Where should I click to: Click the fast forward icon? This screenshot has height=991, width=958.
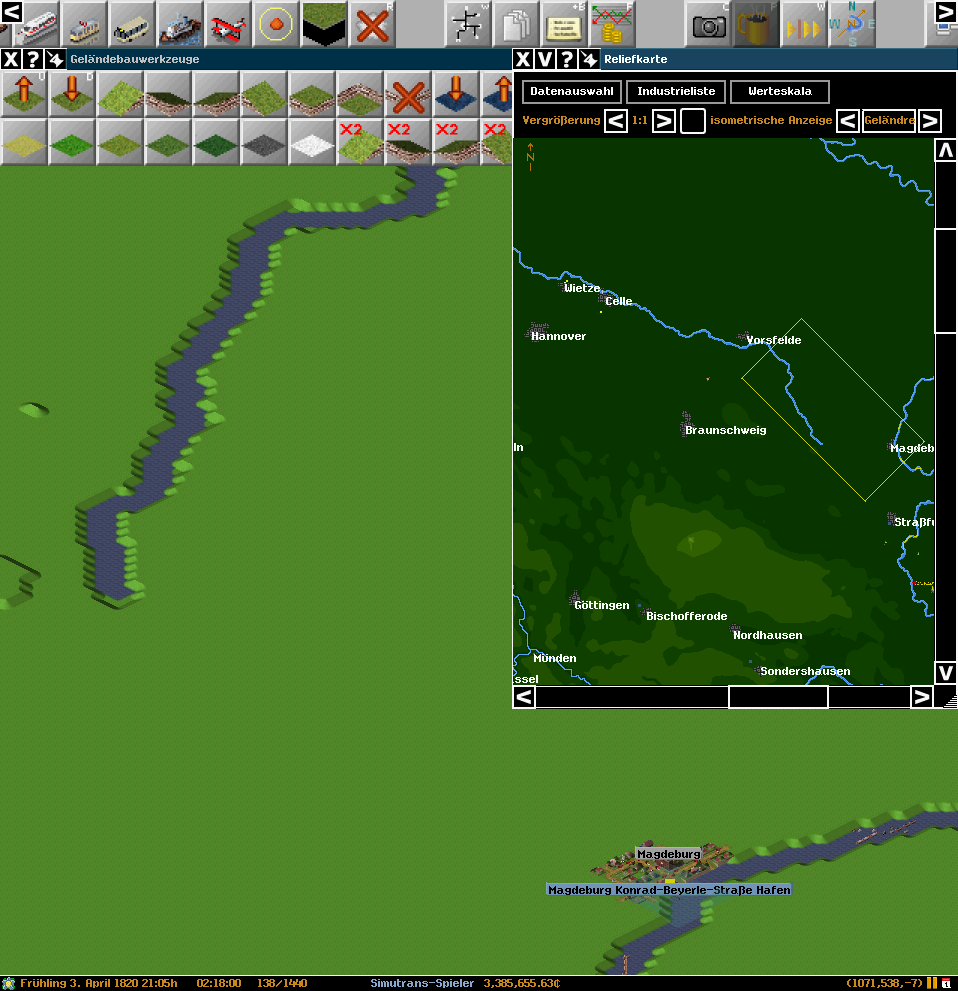pos(804,24)
